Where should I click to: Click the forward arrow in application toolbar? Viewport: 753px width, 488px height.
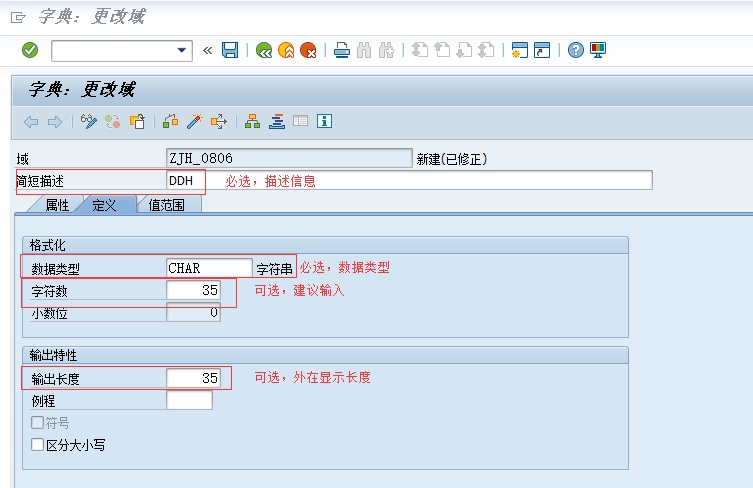55,122
